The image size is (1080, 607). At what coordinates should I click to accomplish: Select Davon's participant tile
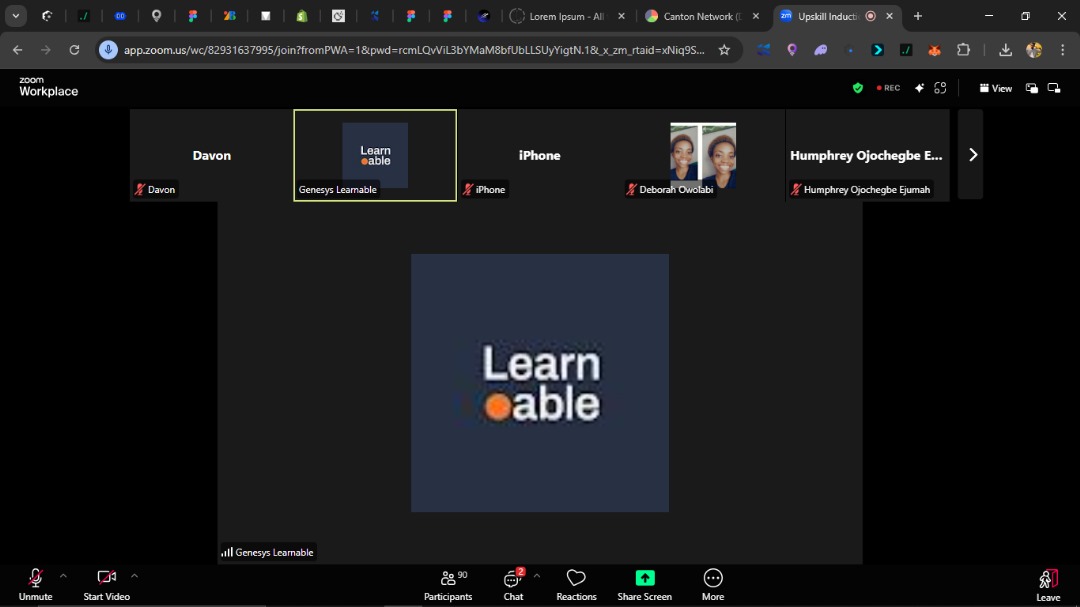pos(211,155)
